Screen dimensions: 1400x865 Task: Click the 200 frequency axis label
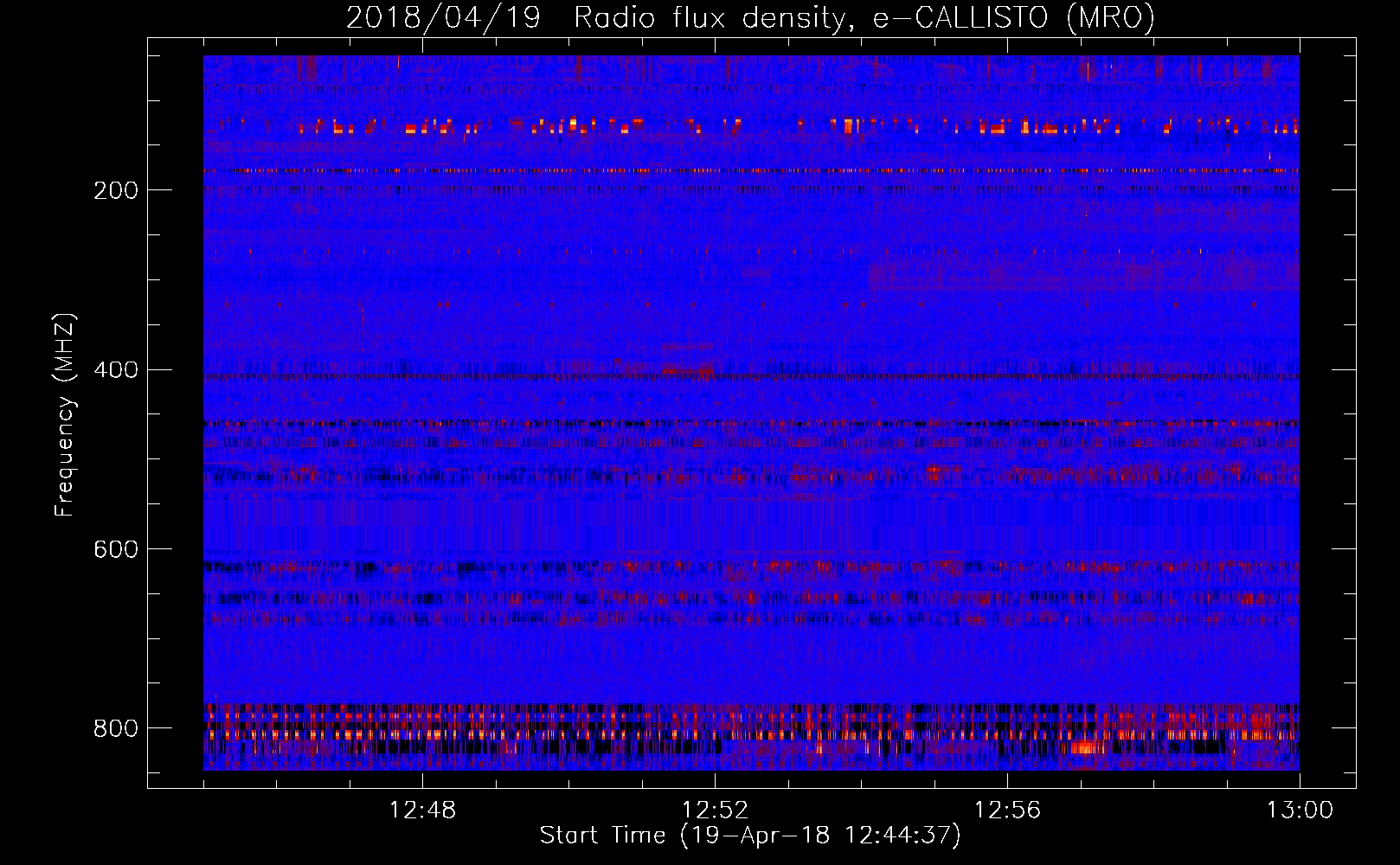click(x=115, y=190)
